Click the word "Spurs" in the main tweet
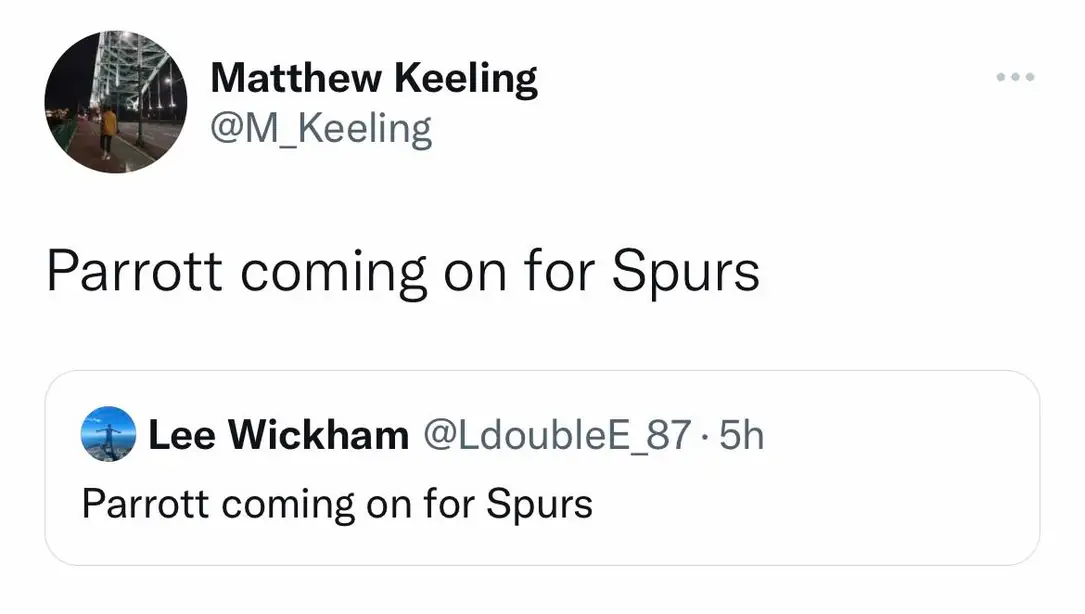Screen dimensions: 1085x614 (685, 271)
